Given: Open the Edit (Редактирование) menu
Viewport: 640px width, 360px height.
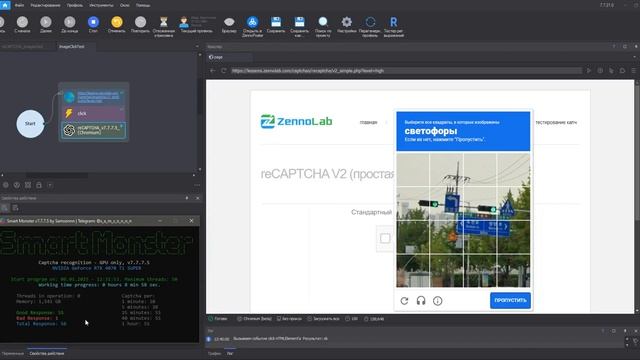Looking at the screenshot, I should click(45, 5).
